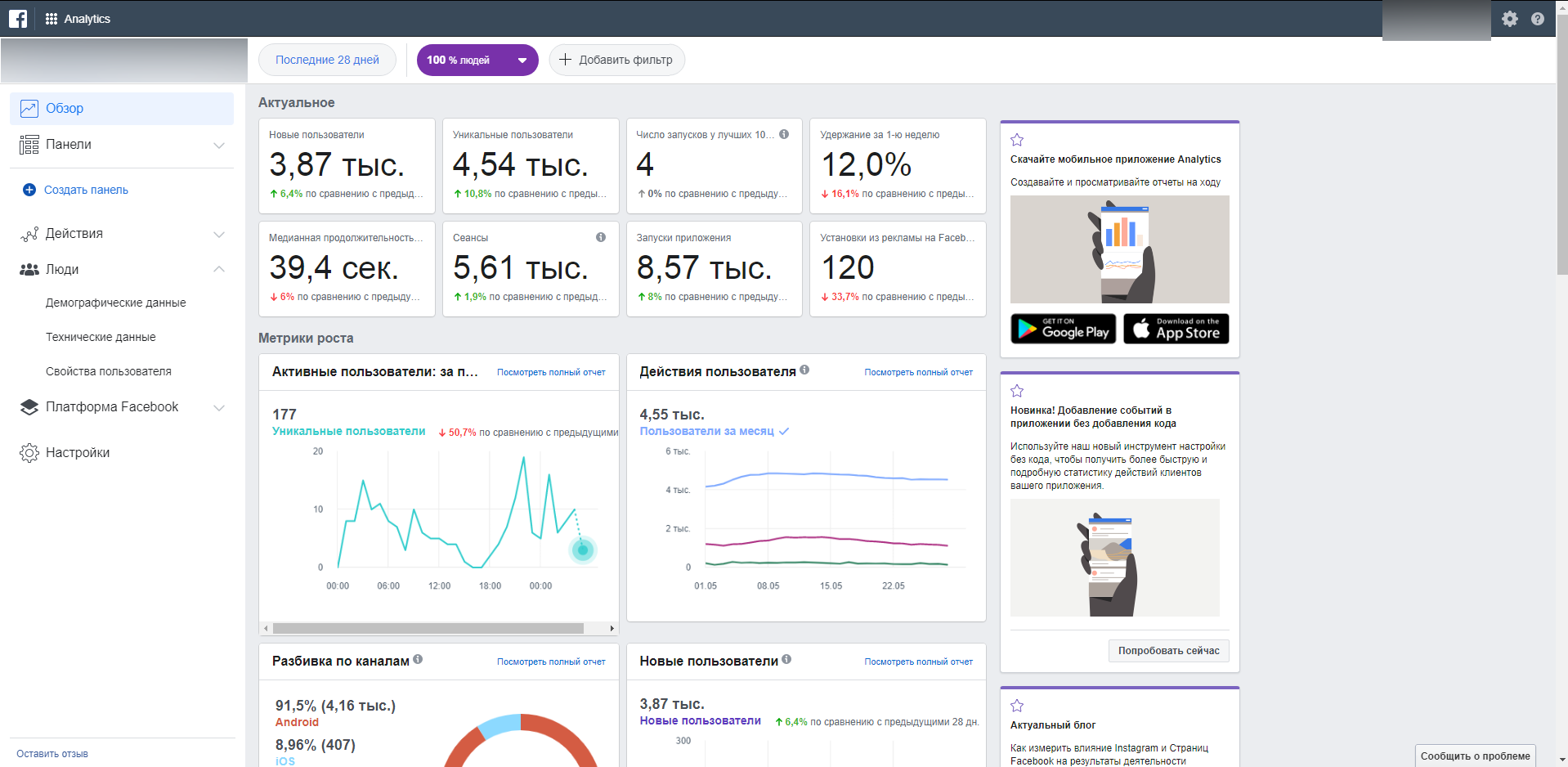Screen dimensions: 1568x767
Task: Open the Analytics apps grid icon
Action: coord(52,19)
